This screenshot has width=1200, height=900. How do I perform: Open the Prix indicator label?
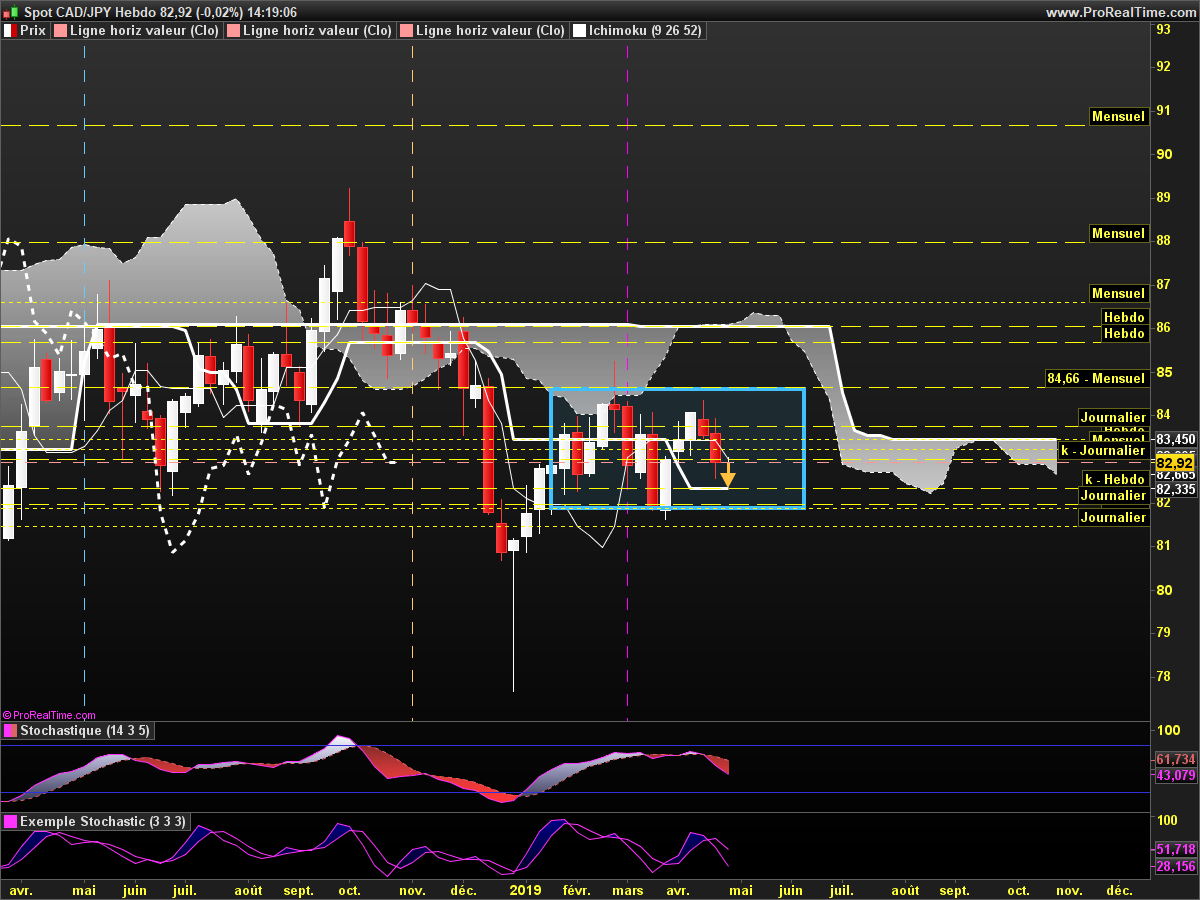point(33,31)
